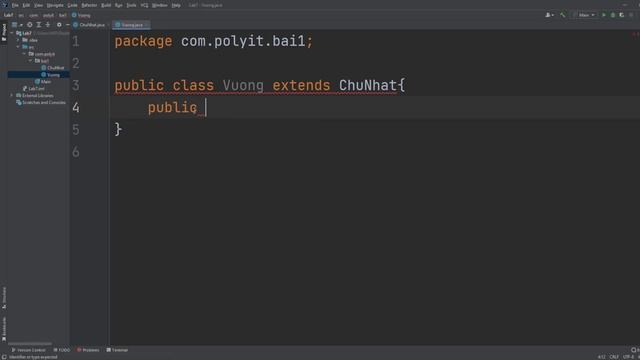Open the Navigate menu

pyautogui.click(x=55, y=5)
